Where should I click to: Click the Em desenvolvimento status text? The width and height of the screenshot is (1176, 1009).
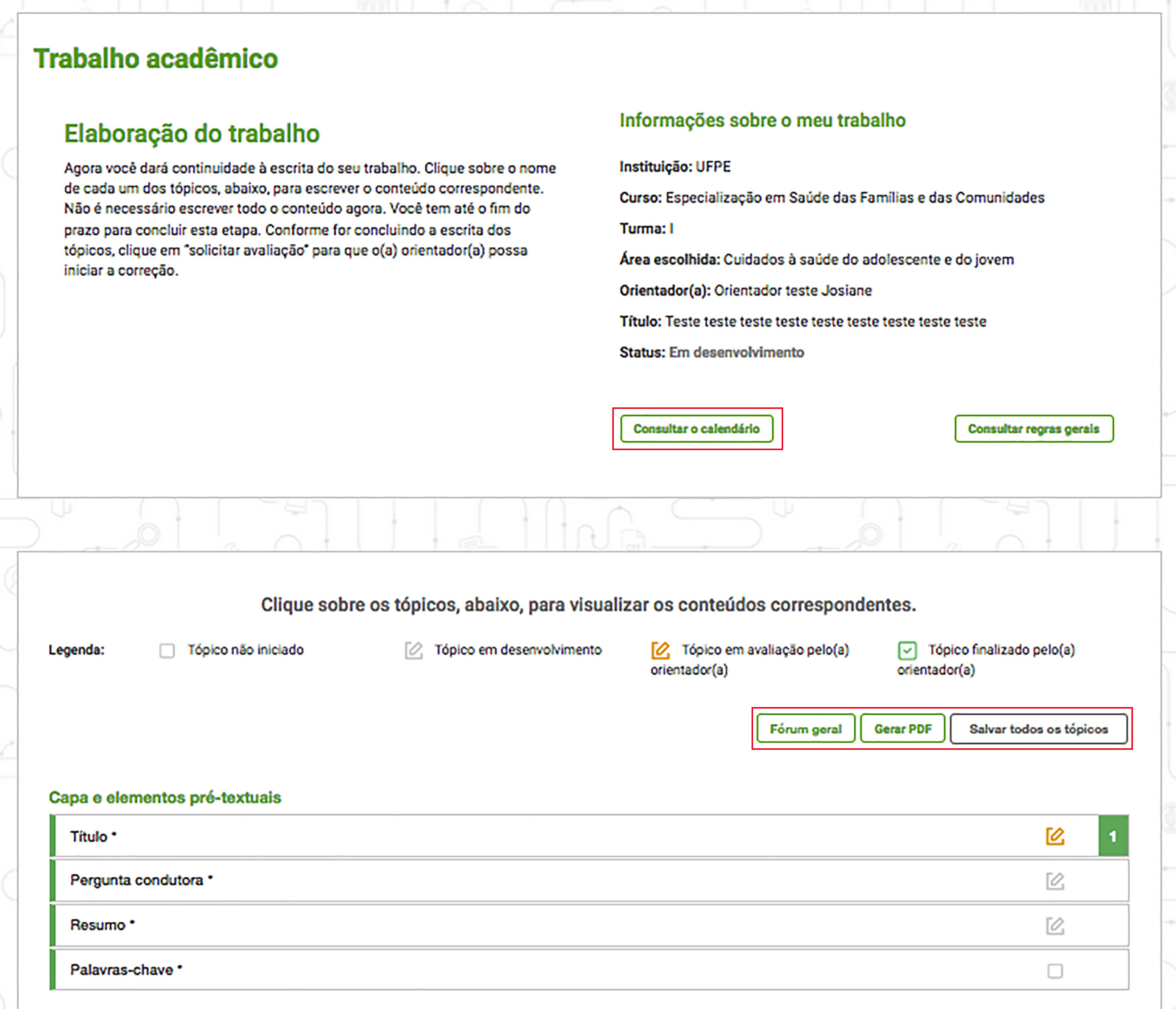tap(736, 352)
